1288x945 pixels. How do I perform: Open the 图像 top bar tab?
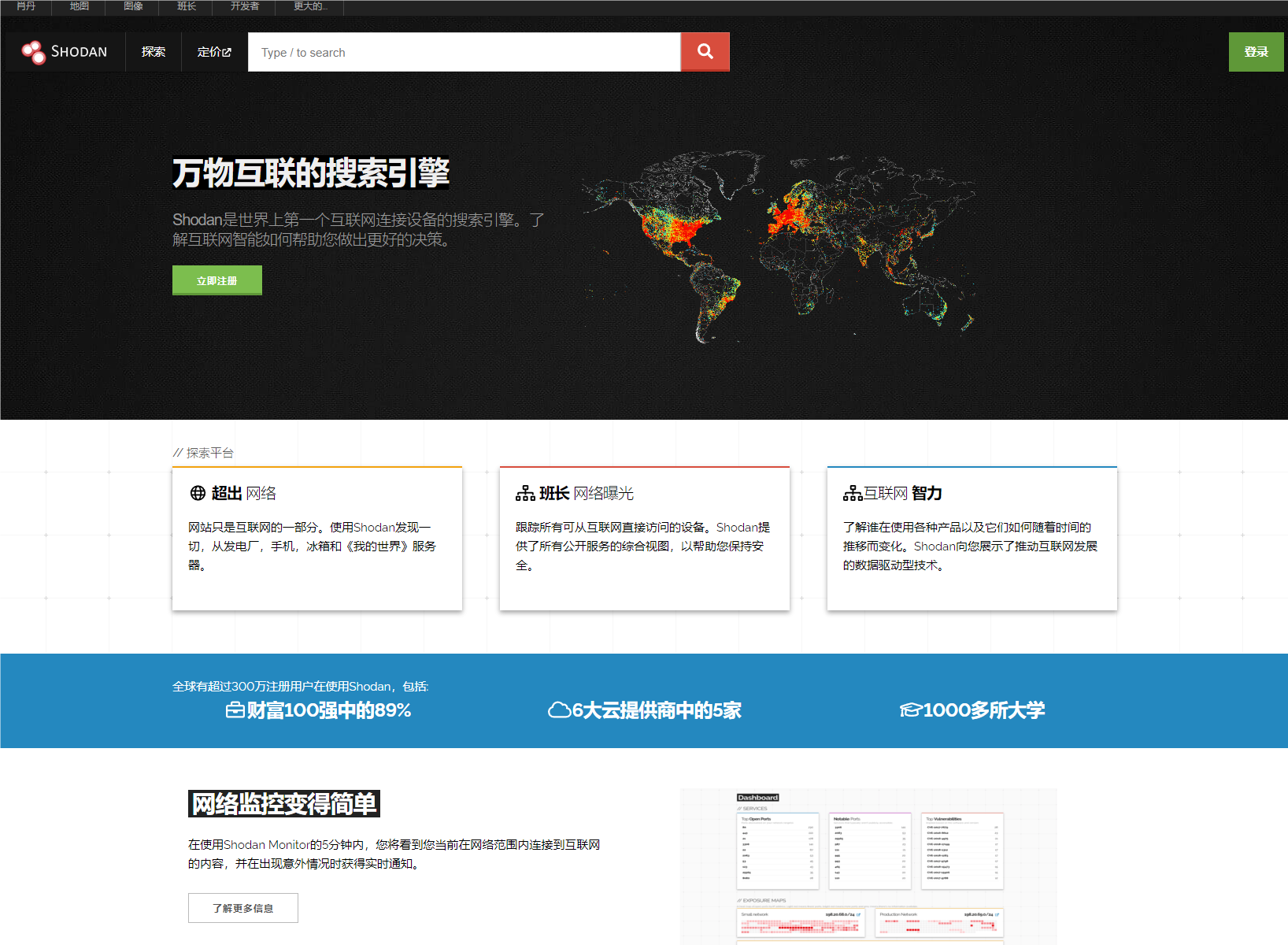(x=133, y=6)
